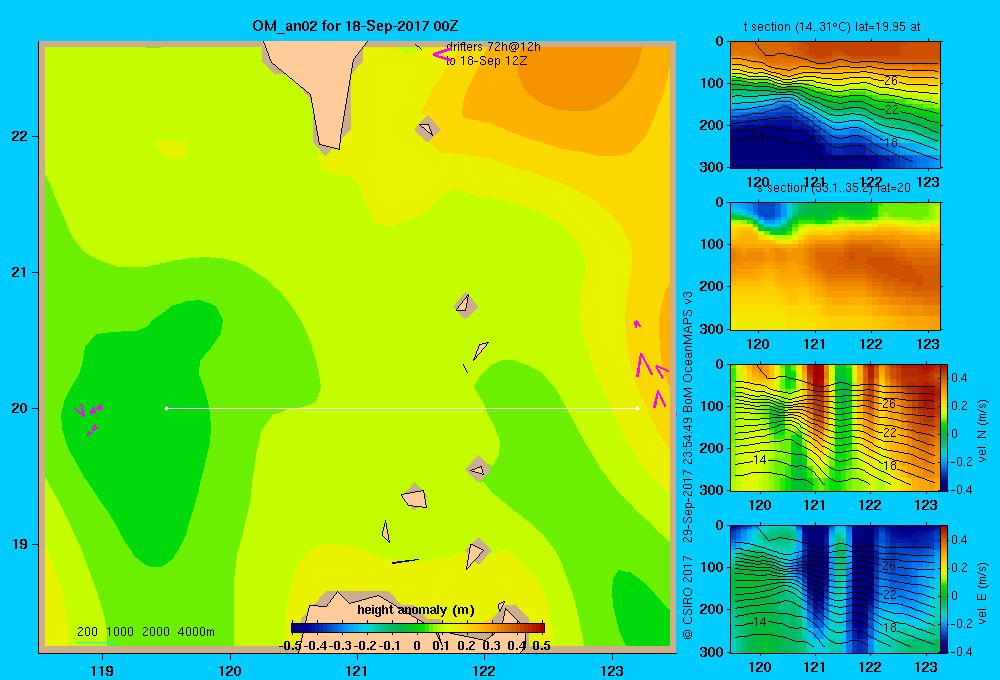Click the '200 1000 2000 4000m' depth legend
The image size is (1000, 680).
(x=145, y=632)
